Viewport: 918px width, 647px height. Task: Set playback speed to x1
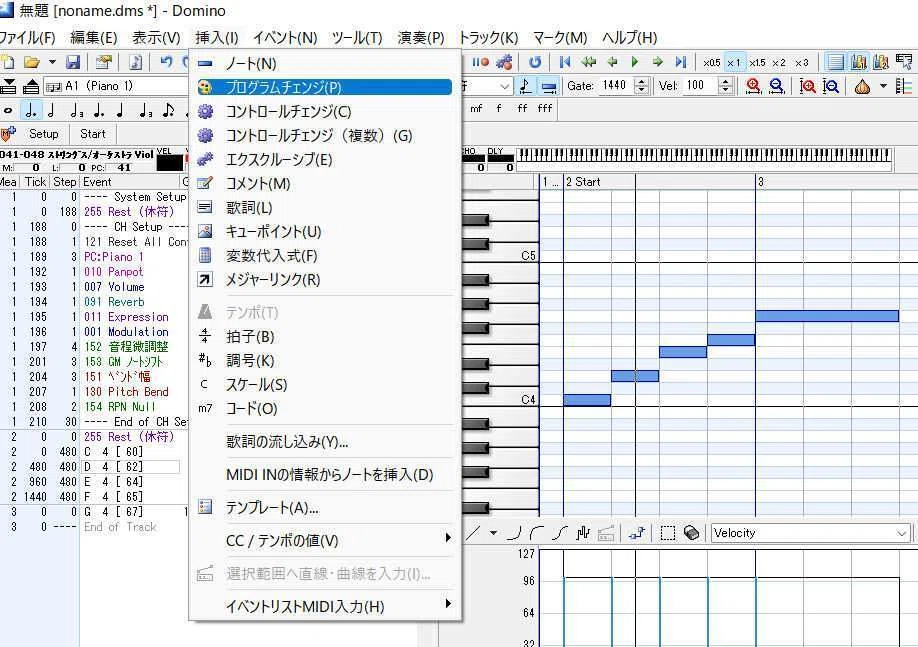[734, 63]
